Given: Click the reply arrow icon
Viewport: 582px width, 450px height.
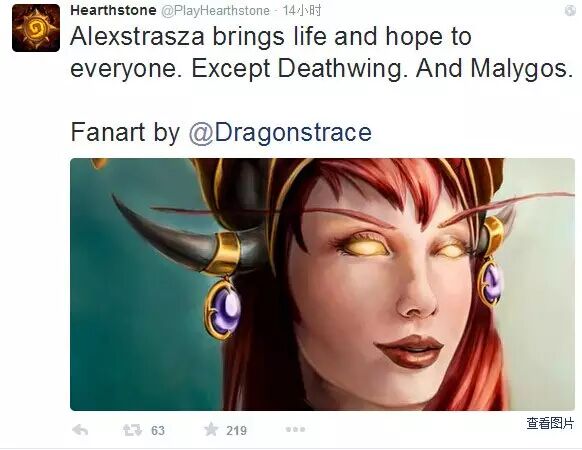Looking at the screenshot, I should pyautogui.click(x=80, y=430).
